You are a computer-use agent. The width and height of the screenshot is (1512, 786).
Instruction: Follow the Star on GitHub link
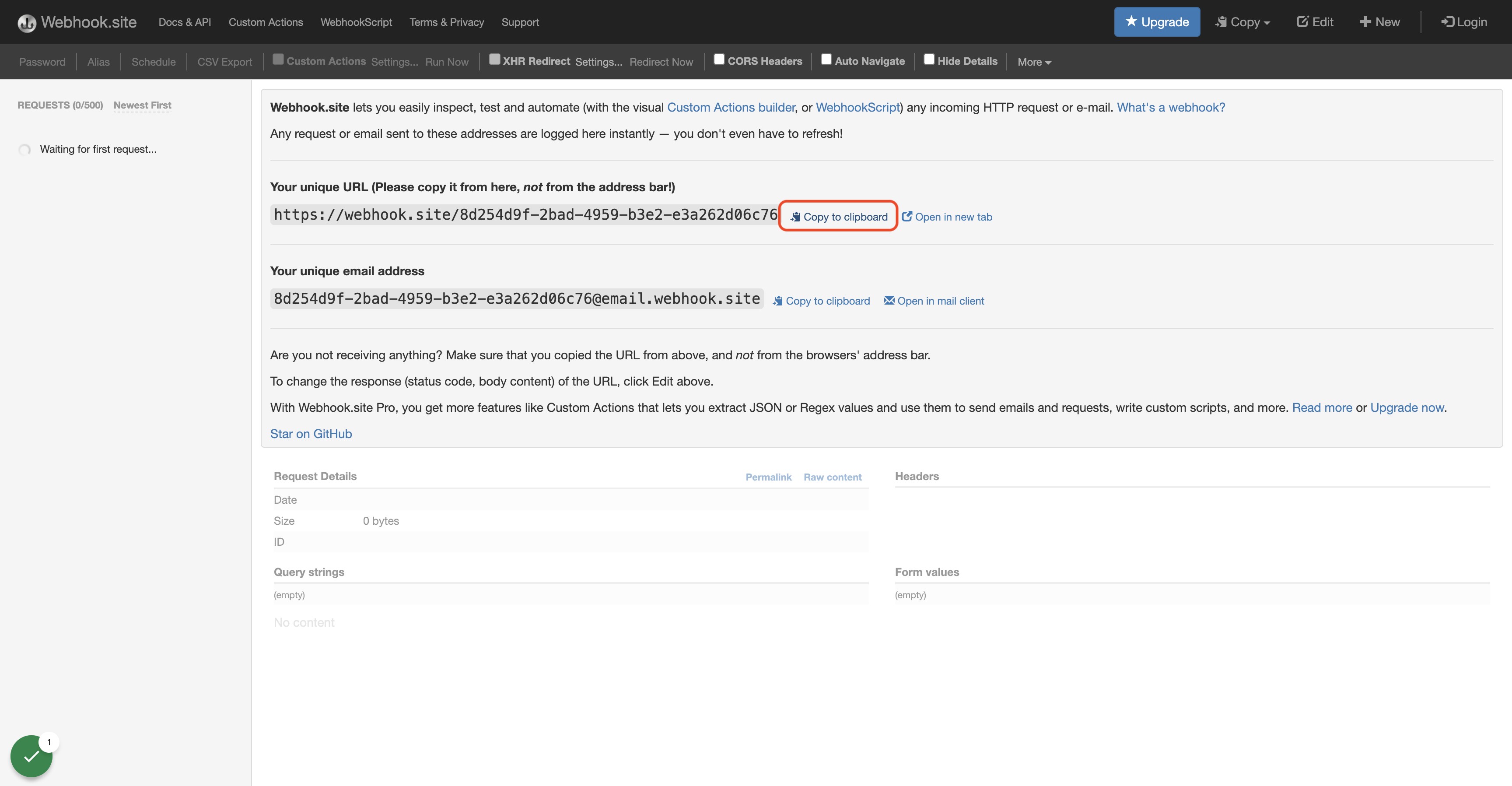(311, 433)
